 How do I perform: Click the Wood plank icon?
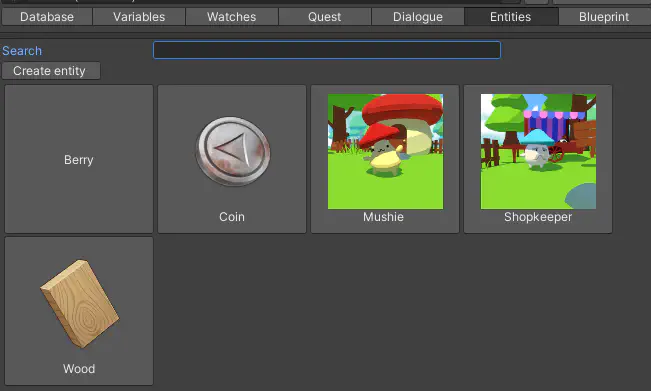[x=79, y=303]
